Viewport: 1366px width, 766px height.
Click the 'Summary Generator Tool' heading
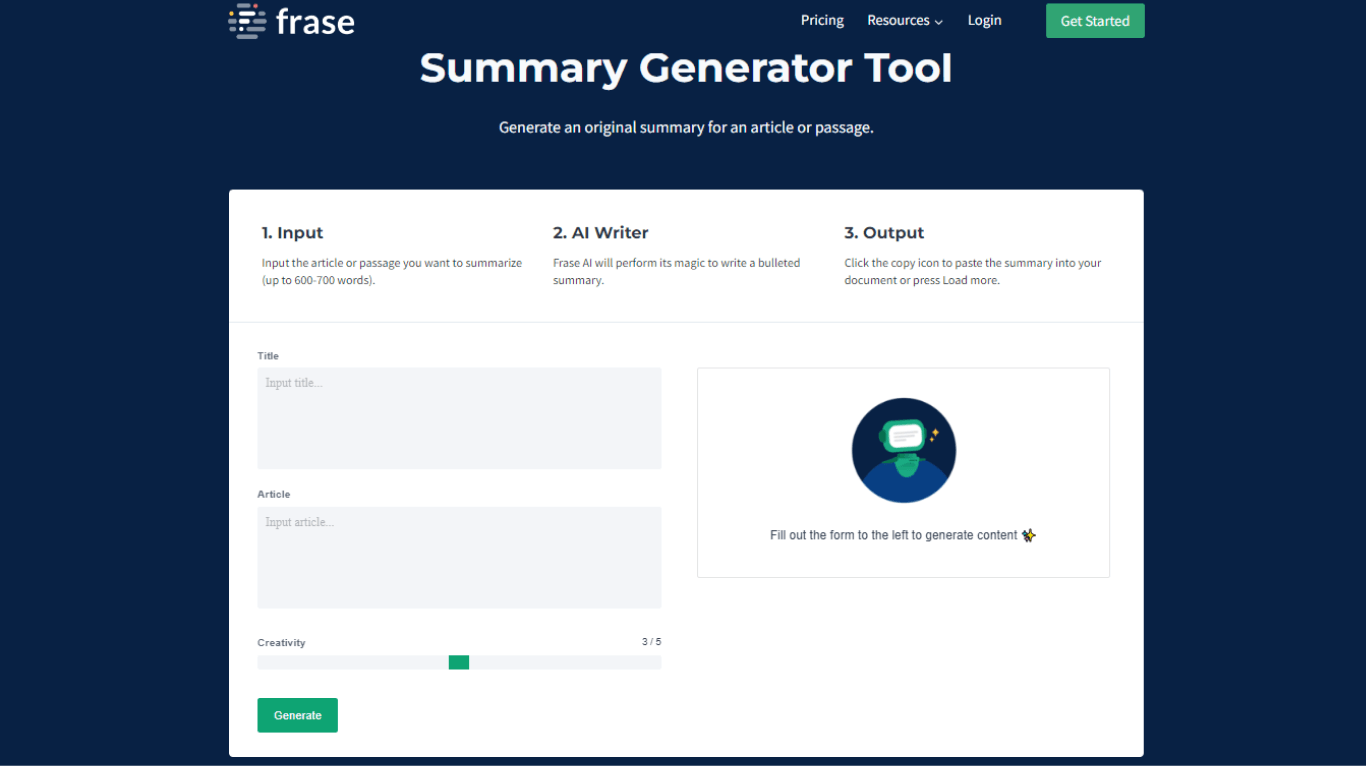point(686,68)
